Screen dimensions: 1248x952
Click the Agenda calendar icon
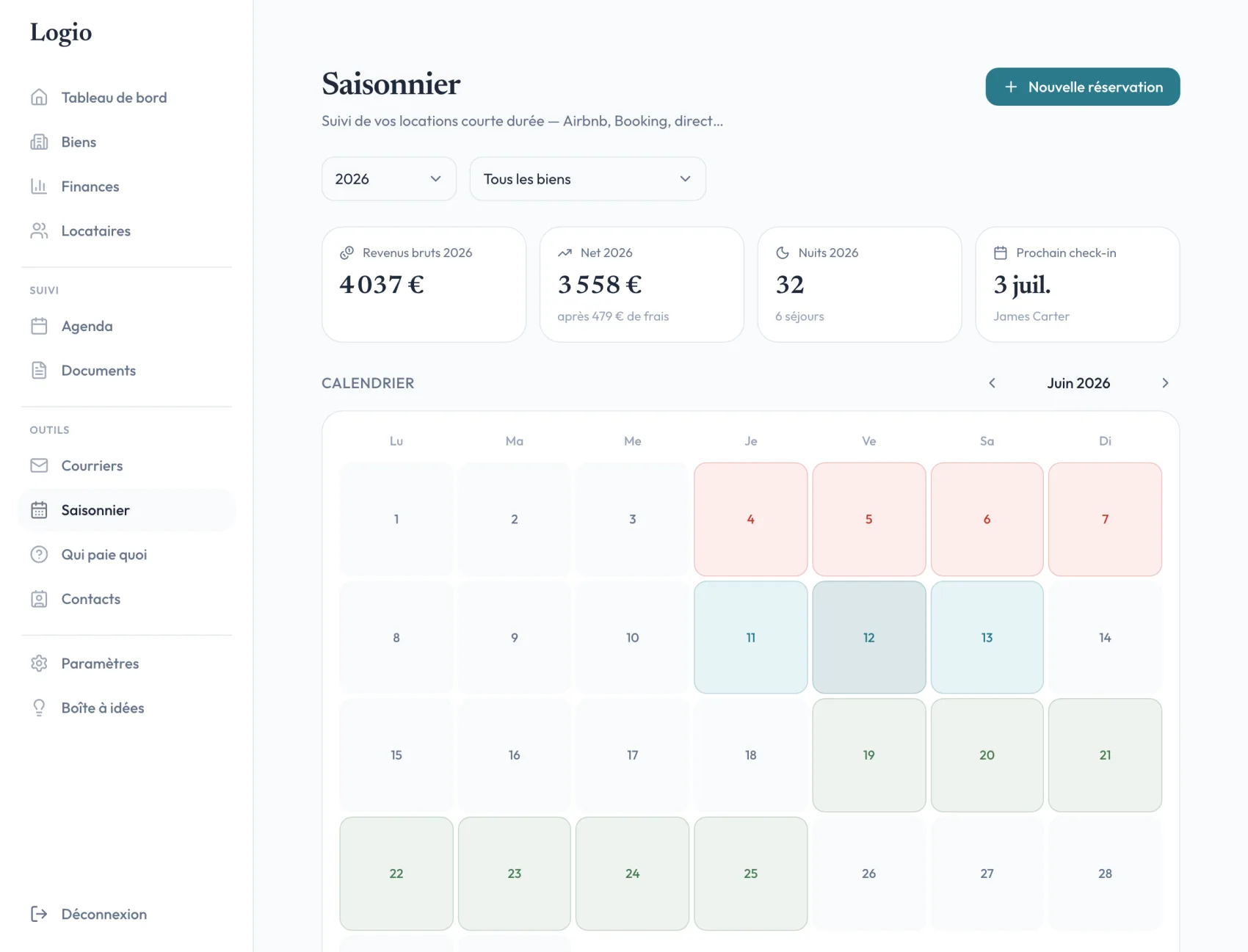tap(39, 326)
